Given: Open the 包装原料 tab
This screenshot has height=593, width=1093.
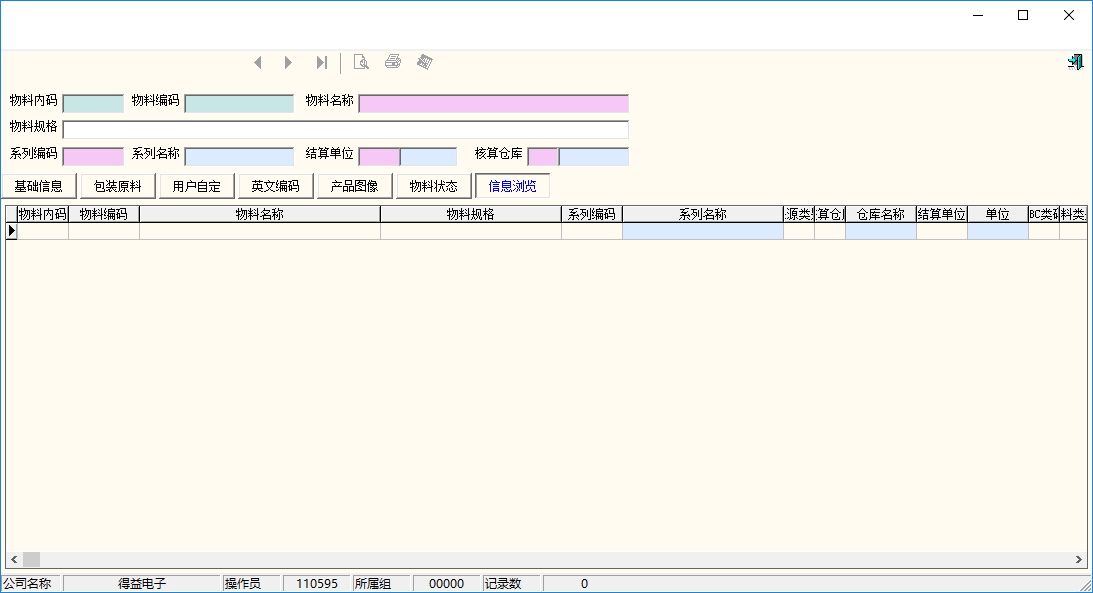Looking at the screenshot, I should (118, 186).
